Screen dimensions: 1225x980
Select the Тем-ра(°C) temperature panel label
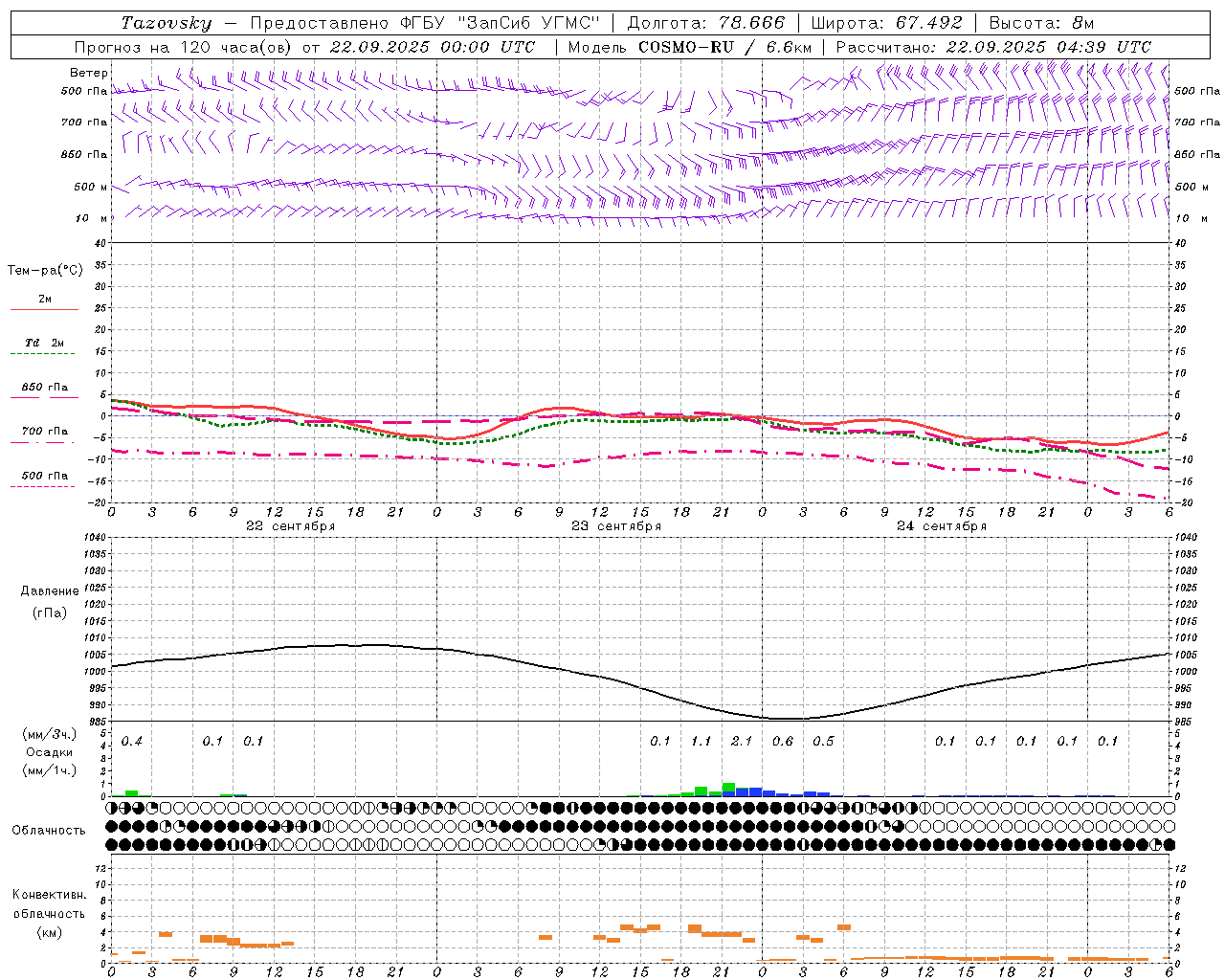coord(45,271)
